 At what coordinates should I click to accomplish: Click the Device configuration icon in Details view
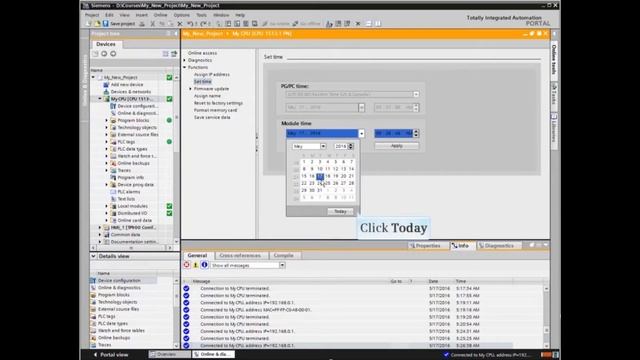click(x=93, y=280)
